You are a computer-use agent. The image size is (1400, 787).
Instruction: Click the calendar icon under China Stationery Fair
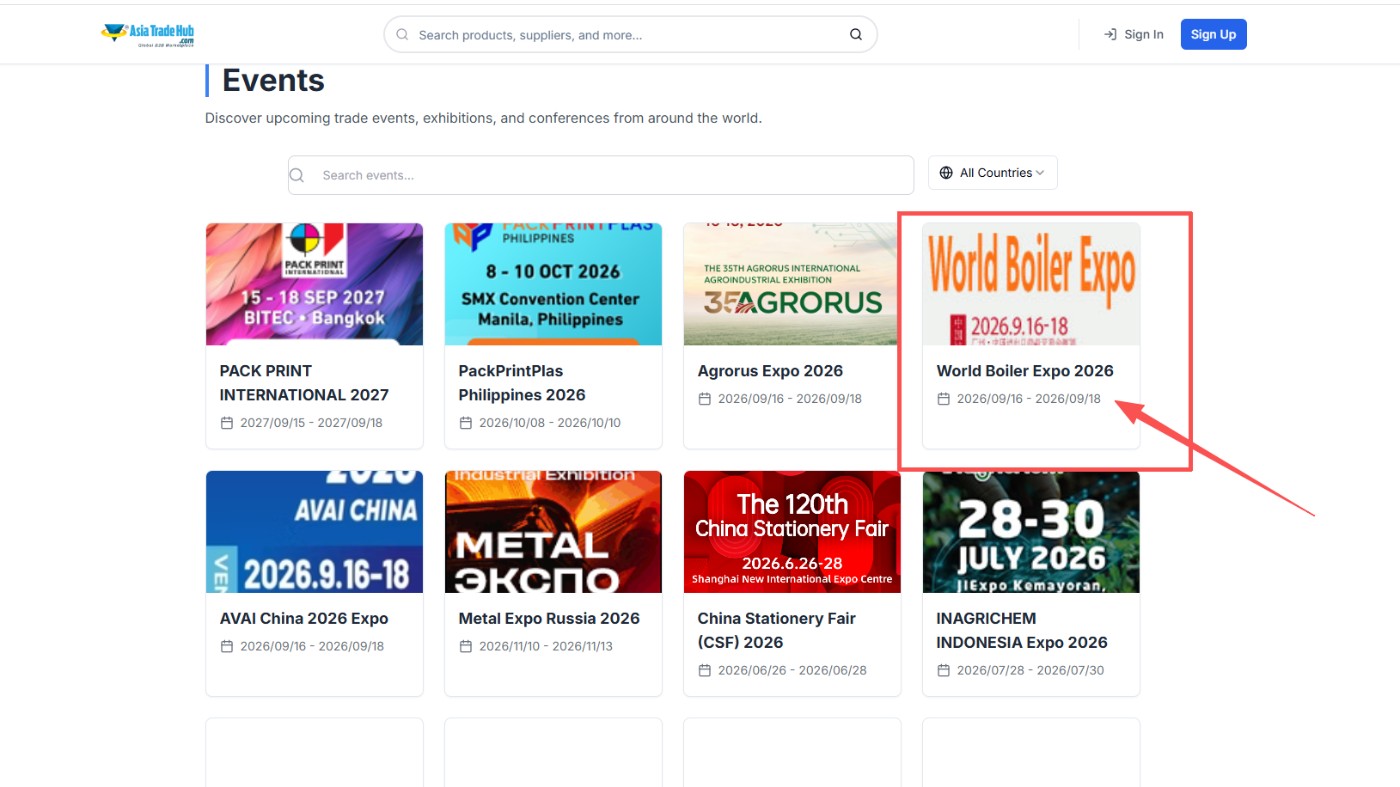705,671
